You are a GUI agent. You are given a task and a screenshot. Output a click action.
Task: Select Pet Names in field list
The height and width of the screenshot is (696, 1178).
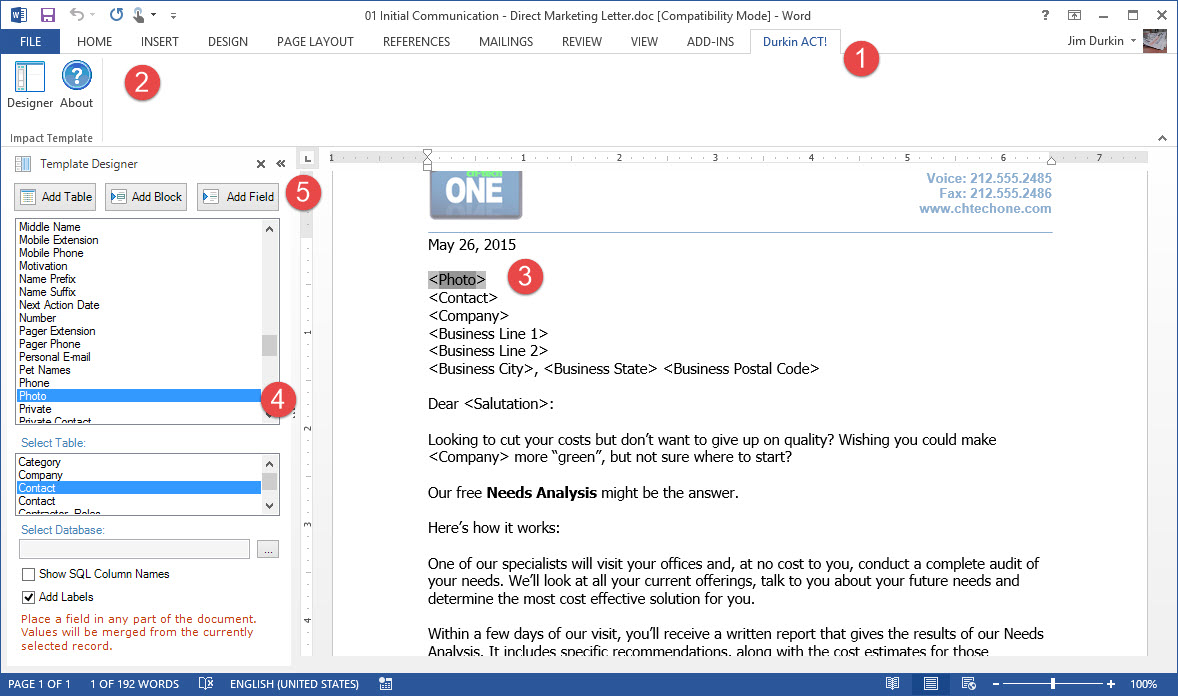45,370
